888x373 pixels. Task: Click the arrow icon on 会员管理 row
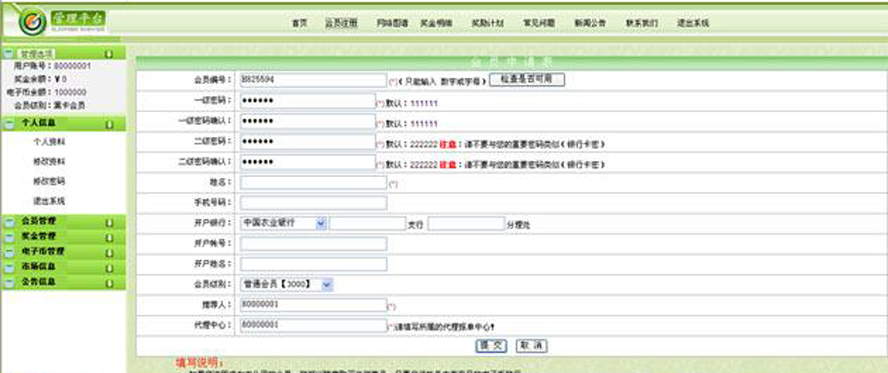pos(108,222)
